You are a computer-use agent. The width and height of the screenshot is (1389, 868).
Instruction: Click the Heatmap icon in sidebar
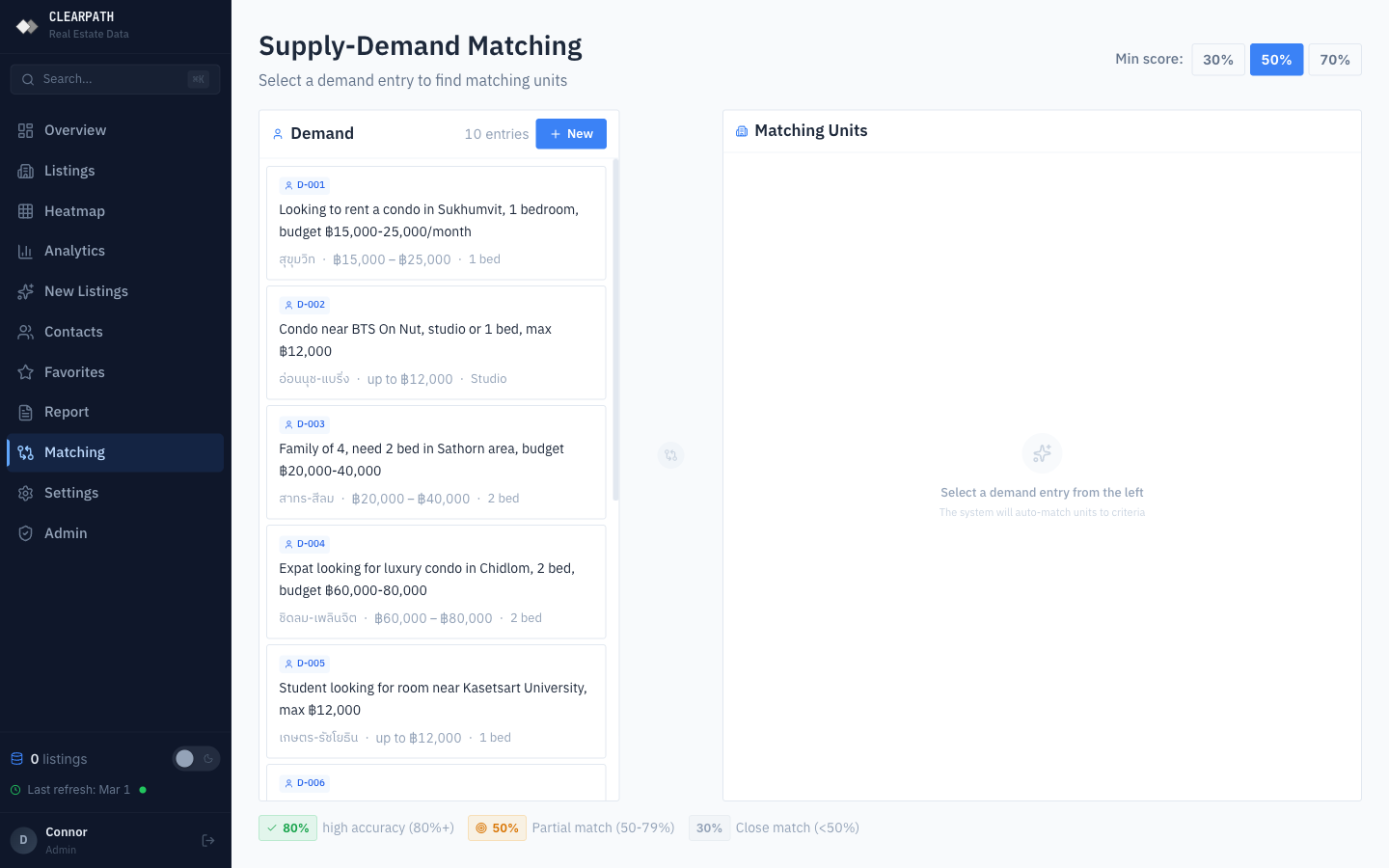(x=26, y=211)
